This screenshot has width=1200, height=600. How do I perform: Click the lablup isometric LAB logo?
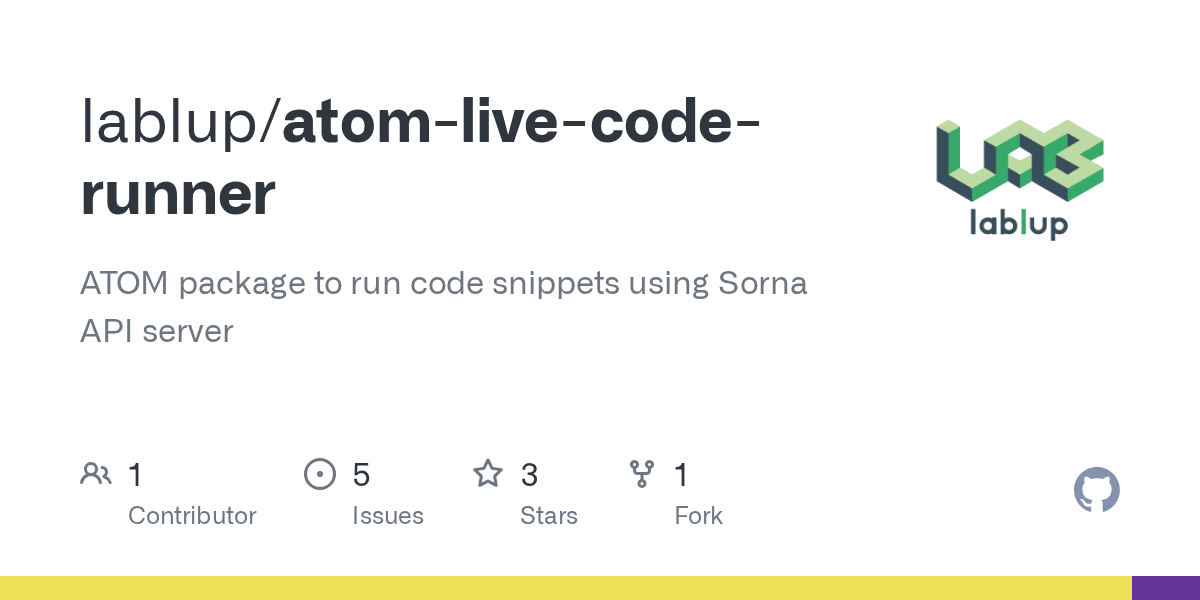pos(1019,160)
